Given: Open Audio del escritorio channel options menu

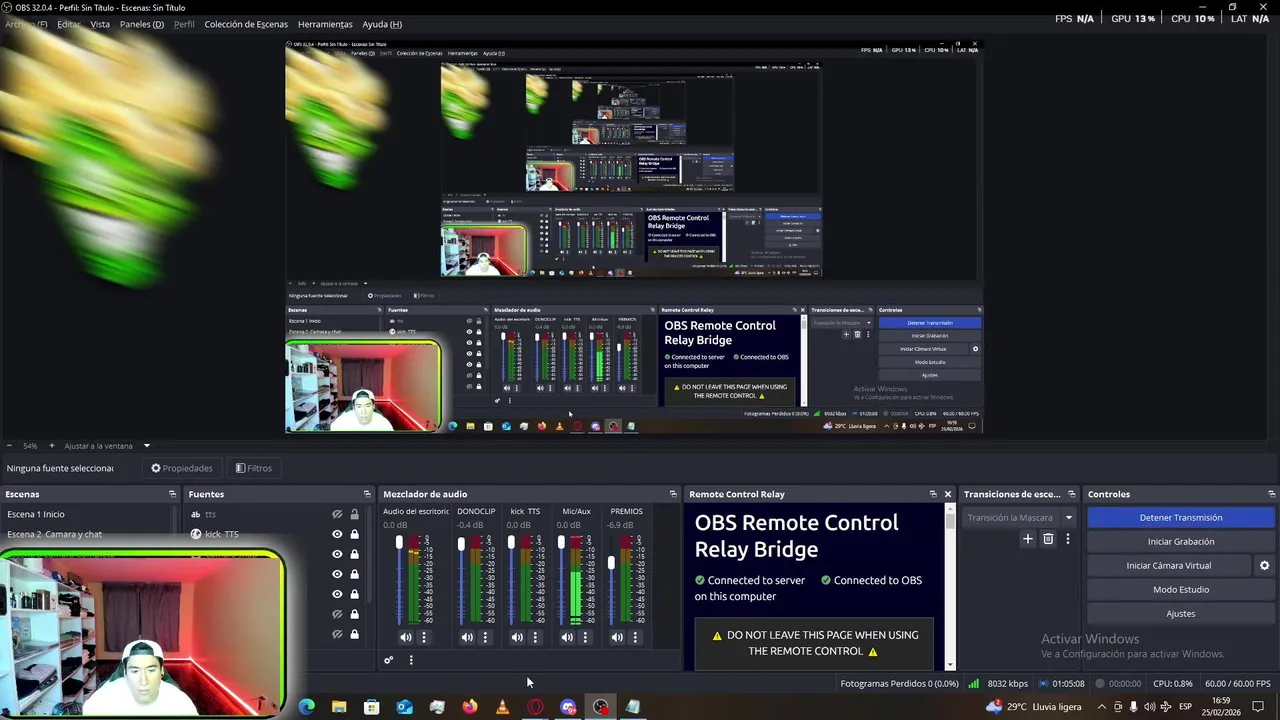Looking at the screenshot, I should pyautogui.click(x=424, y=637).
